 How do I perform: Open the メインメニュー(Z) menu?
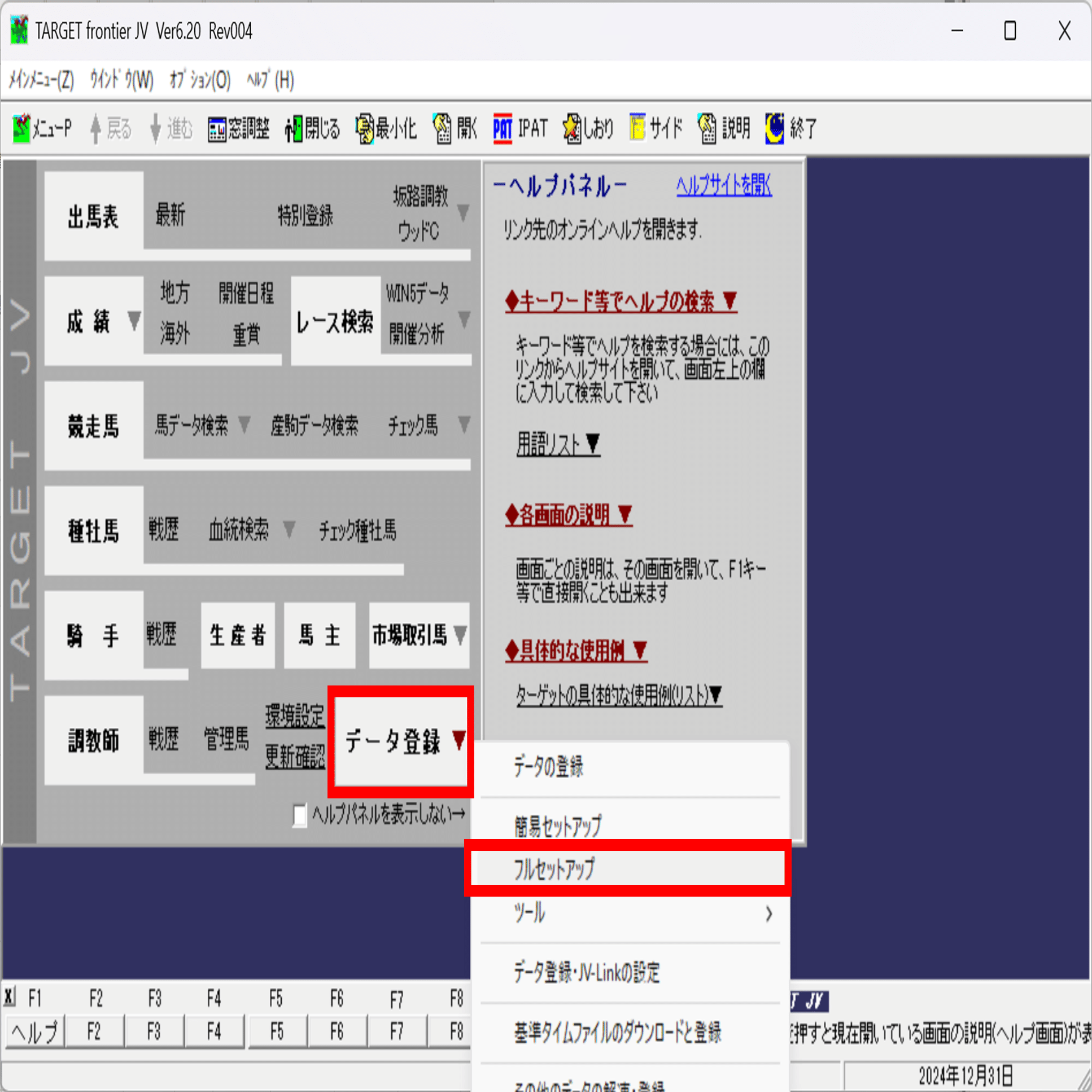tap(41, 80)
